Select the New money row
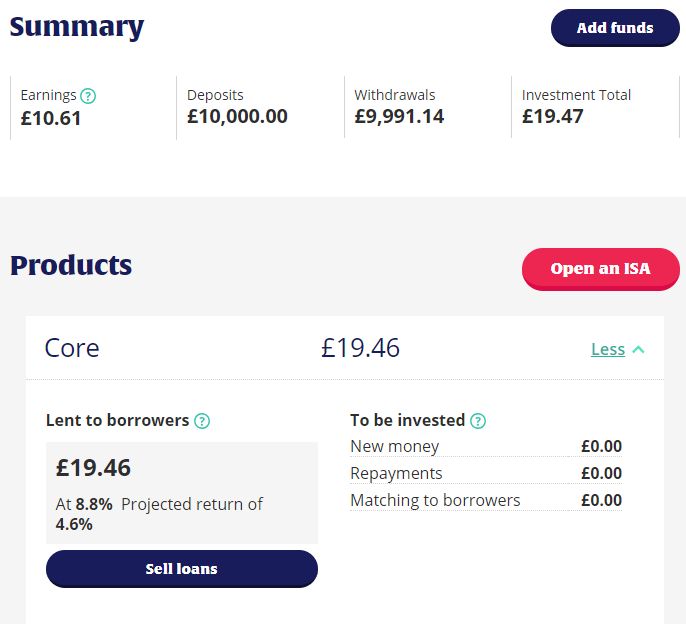The height and width of the screenshot is (624, 686). (x=486, y=447)
